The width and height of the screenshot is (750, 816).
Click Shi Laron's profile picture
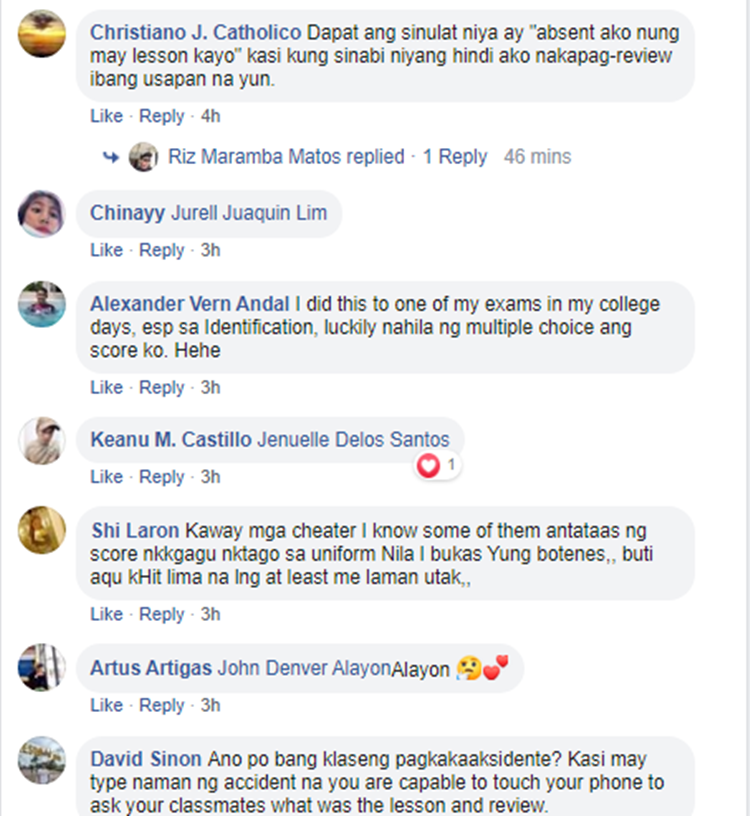(42, 530)
